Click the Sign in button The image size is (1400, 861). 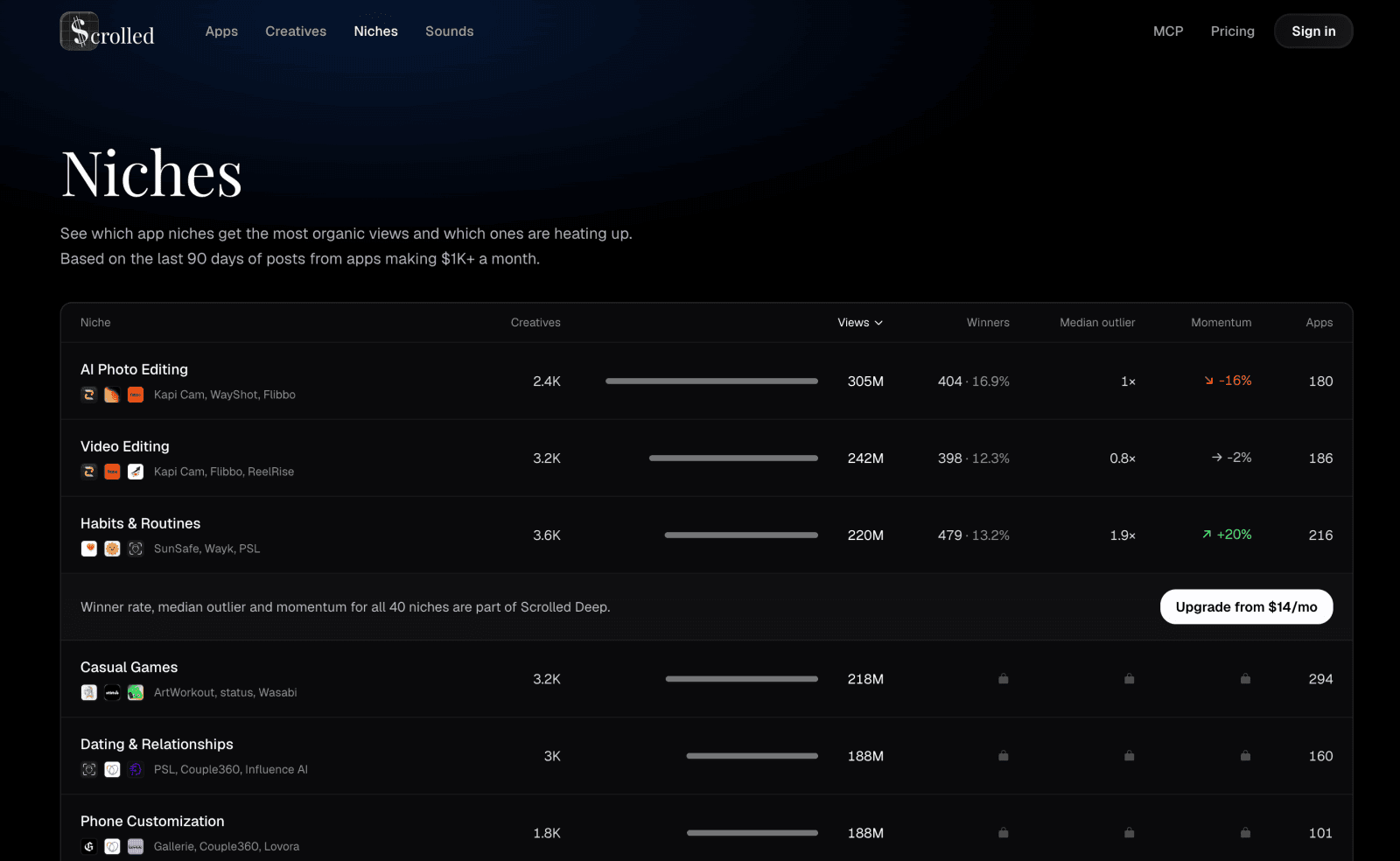tap(1313, 31)
